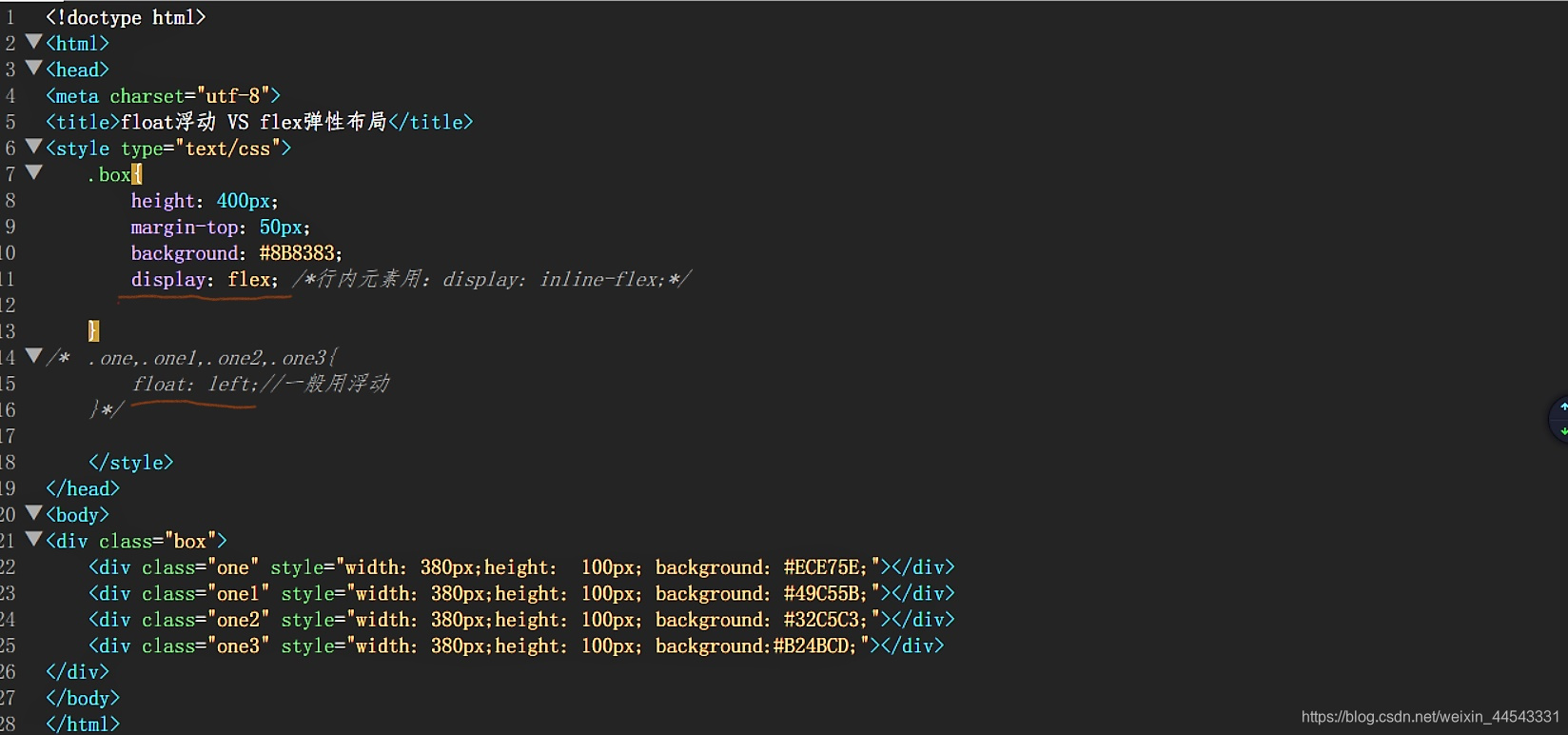Click the closing head tag
The width and height of the screenshot is (1568, 735).
pos(83,488)
